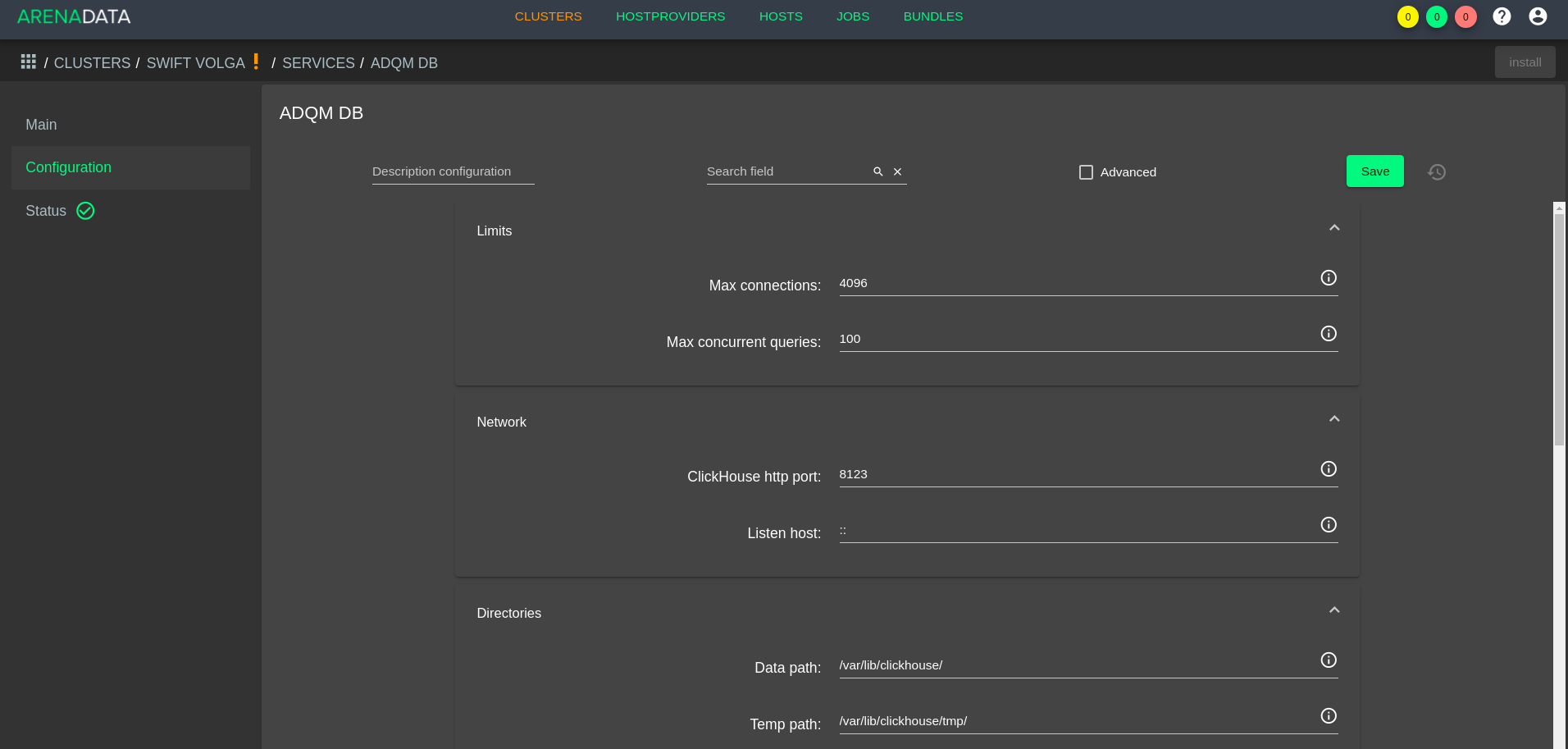Click the Directories section title
Image resolution: width=1568 pixels, height=749 pixels.
(x=509, y=614)
